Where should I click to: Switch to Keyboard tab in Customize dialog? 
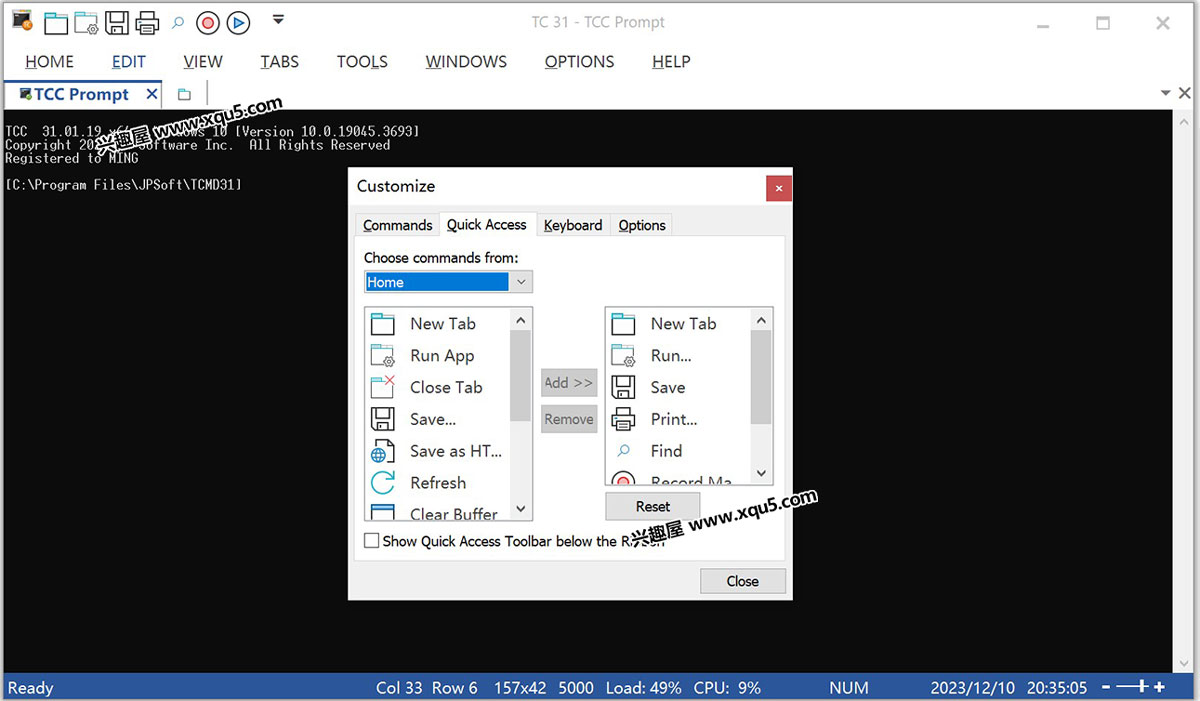pos(573,225)
